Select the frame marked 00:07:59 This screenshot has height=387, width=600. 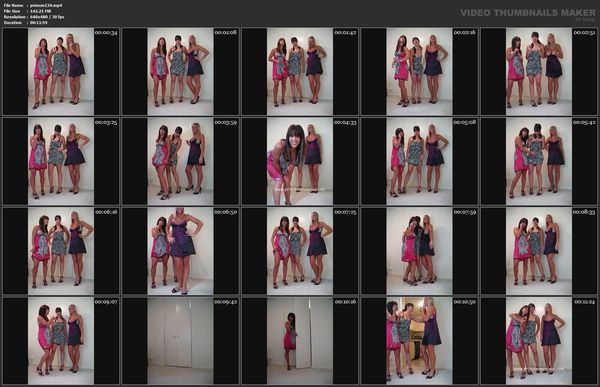(419, 251)
